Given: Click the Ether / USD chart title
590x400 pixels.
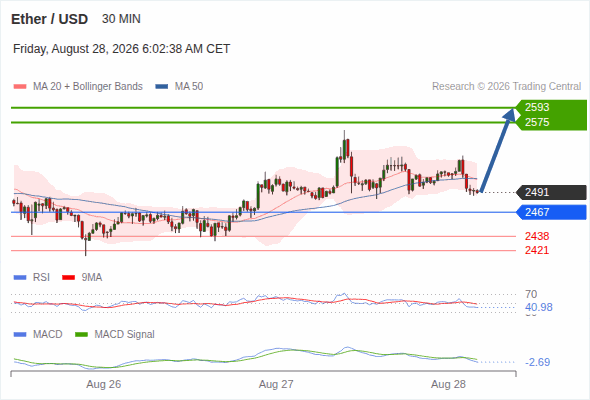Looking at the screenshot, I should click(x=49, y=19).
